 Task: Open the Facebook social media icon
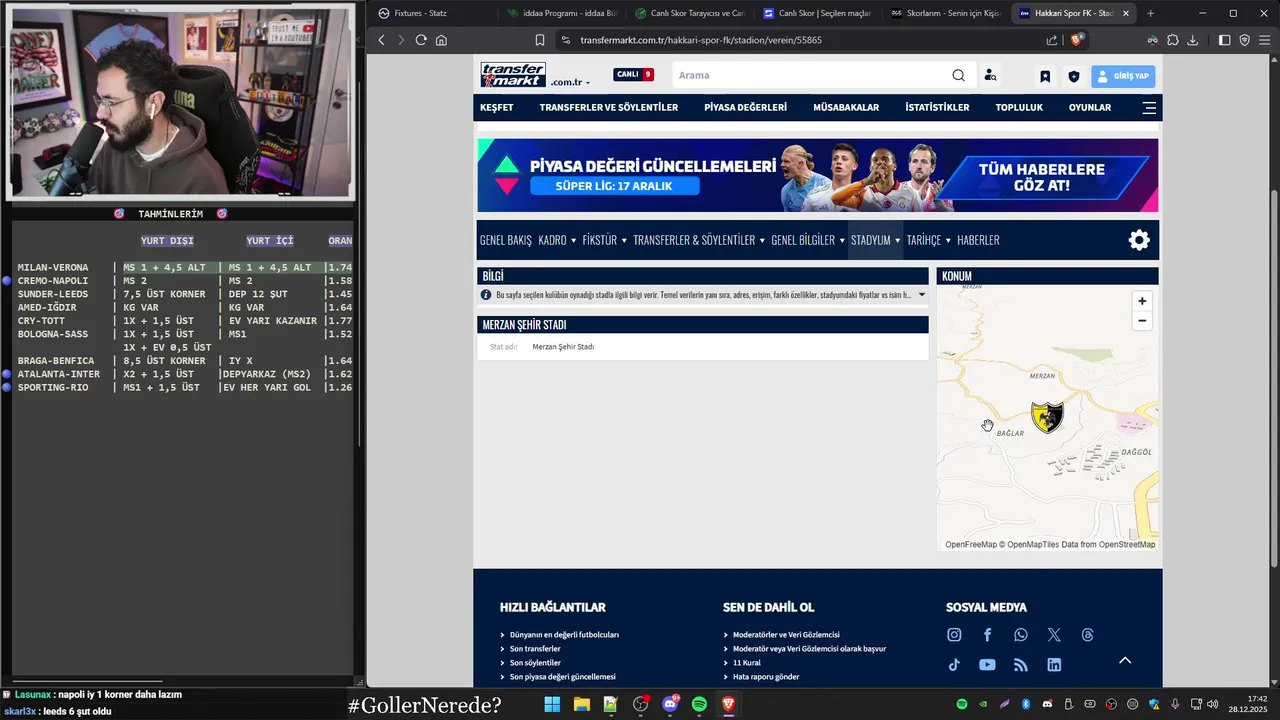[x=987, y=635]
